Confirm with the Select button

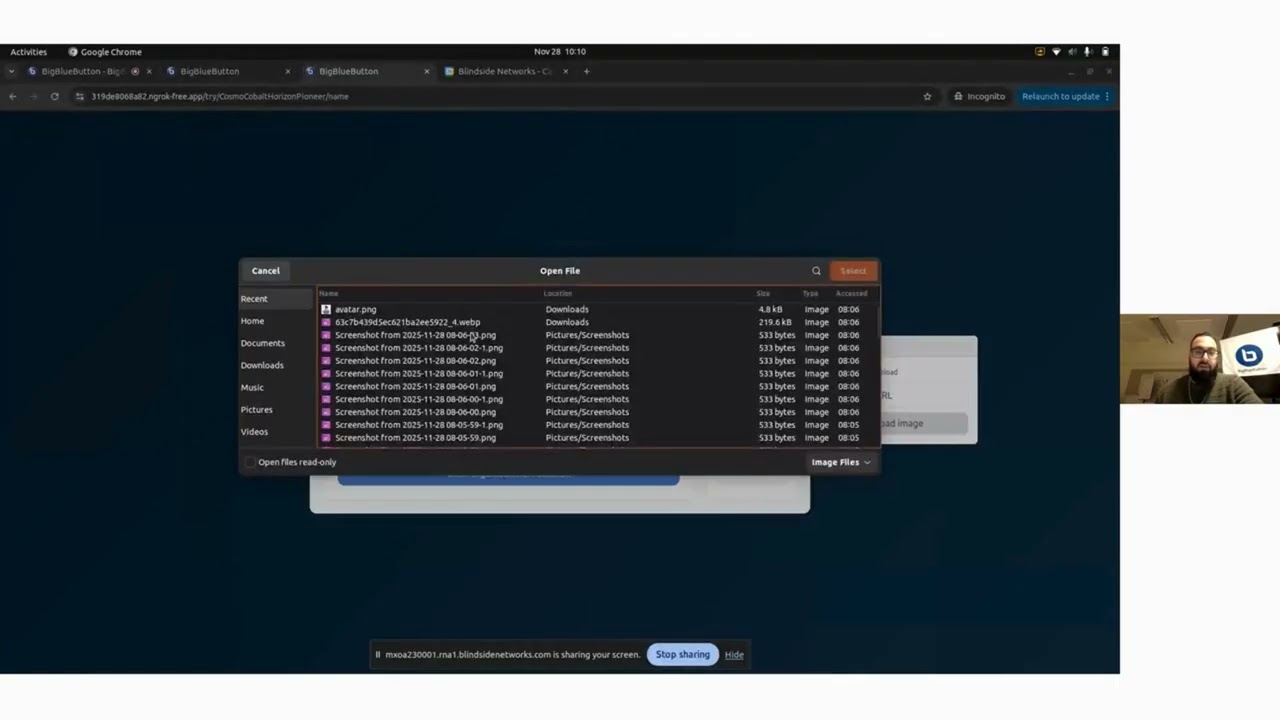coord(853,271)
